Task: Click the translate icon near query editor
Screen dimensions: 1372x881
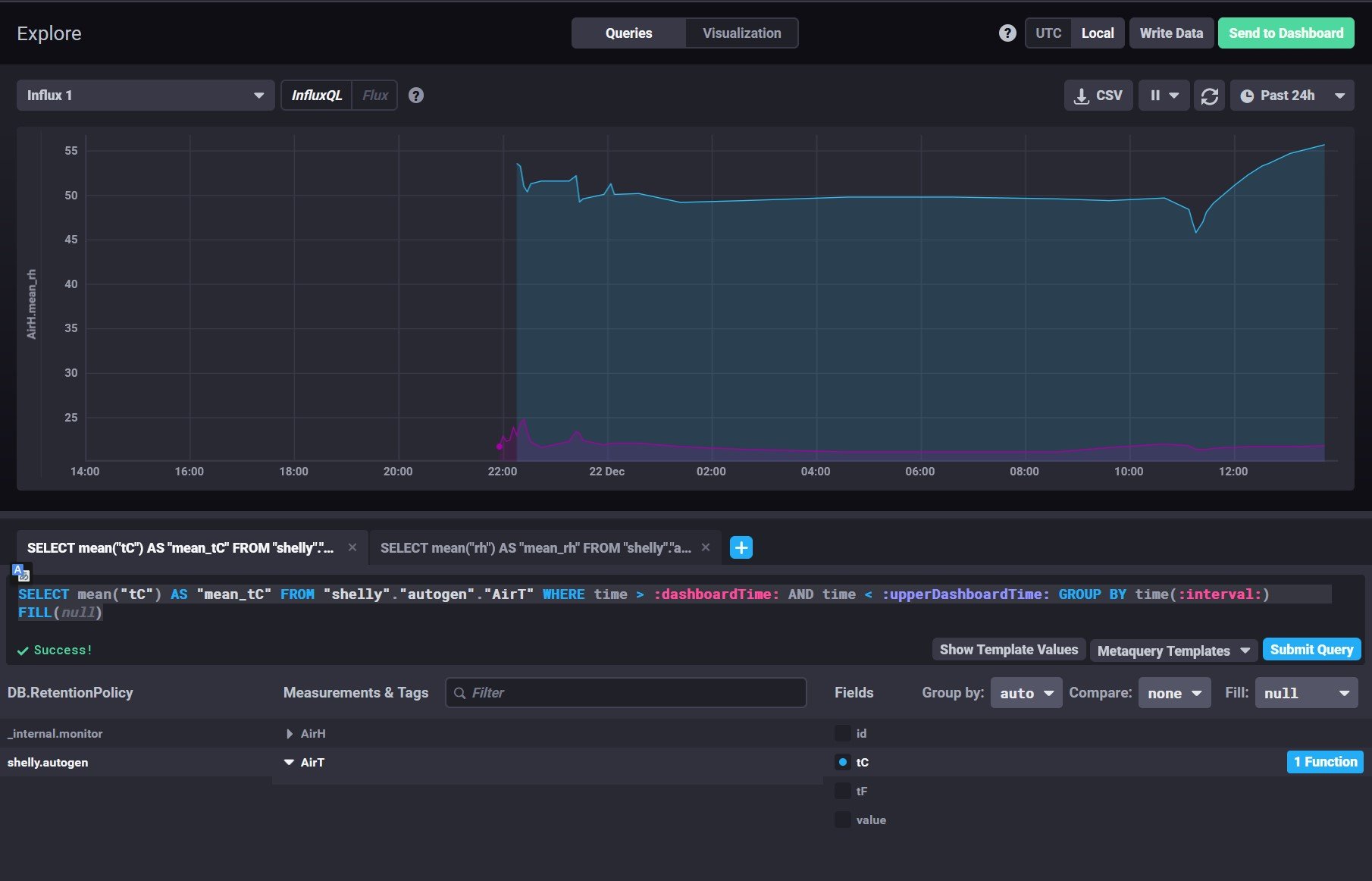Action: pyautogui.click(x=21, y=572)
